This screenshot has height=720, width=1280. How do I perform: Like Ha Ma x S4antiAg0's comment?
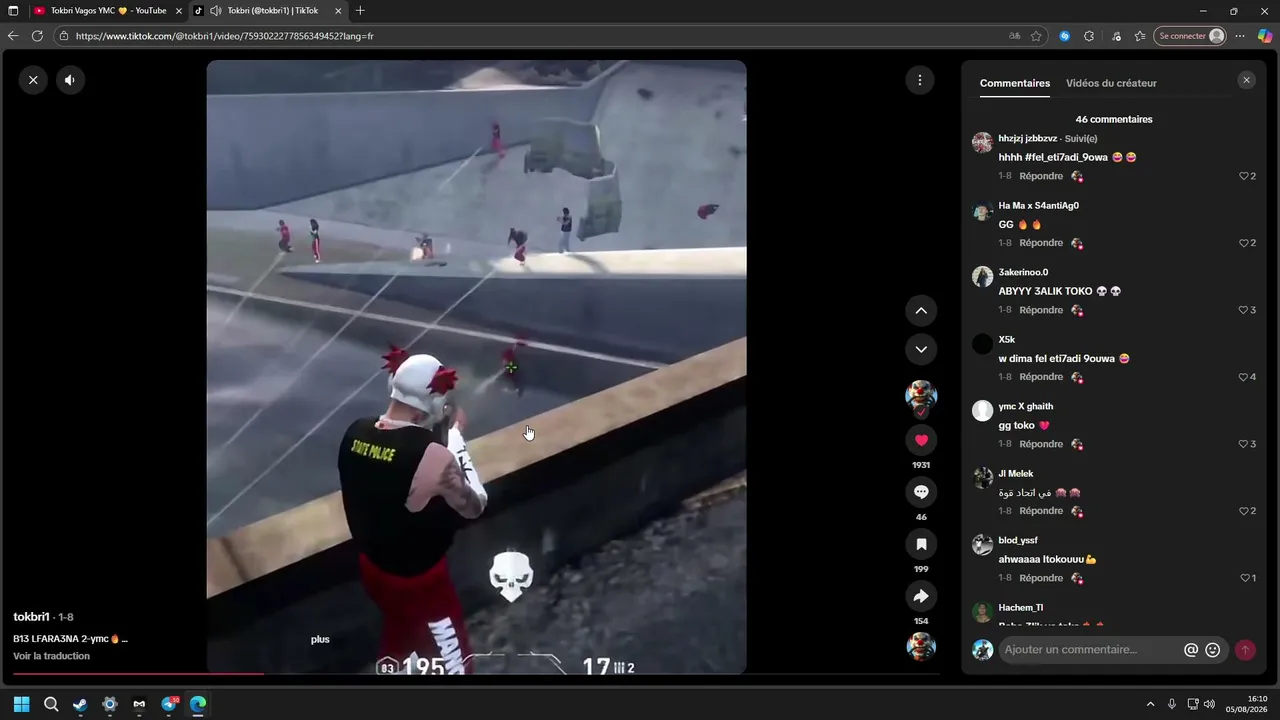[x=1244, y=243]
